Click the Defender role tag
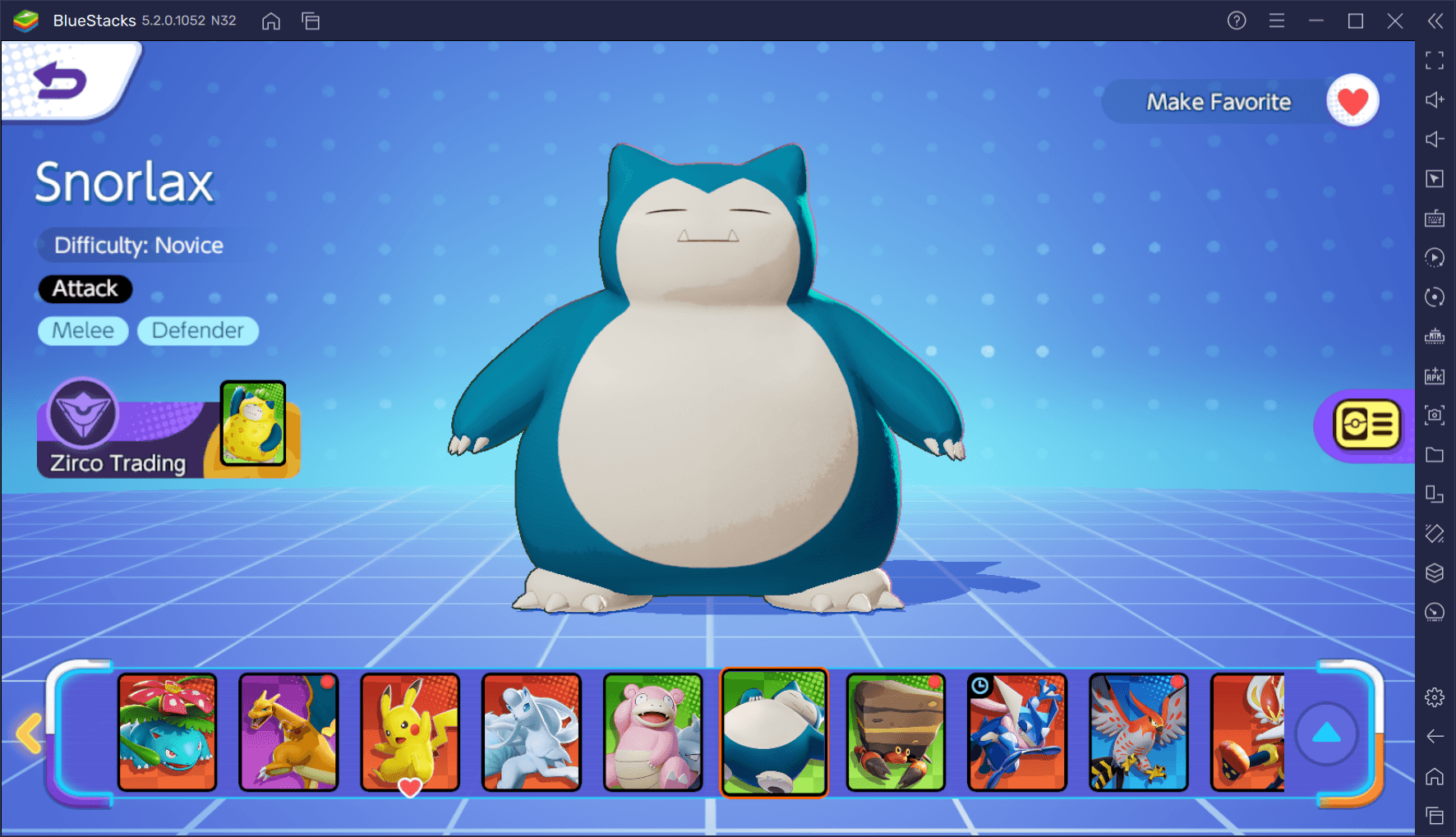Screen dimensions: 1456x837 [198, 330]
